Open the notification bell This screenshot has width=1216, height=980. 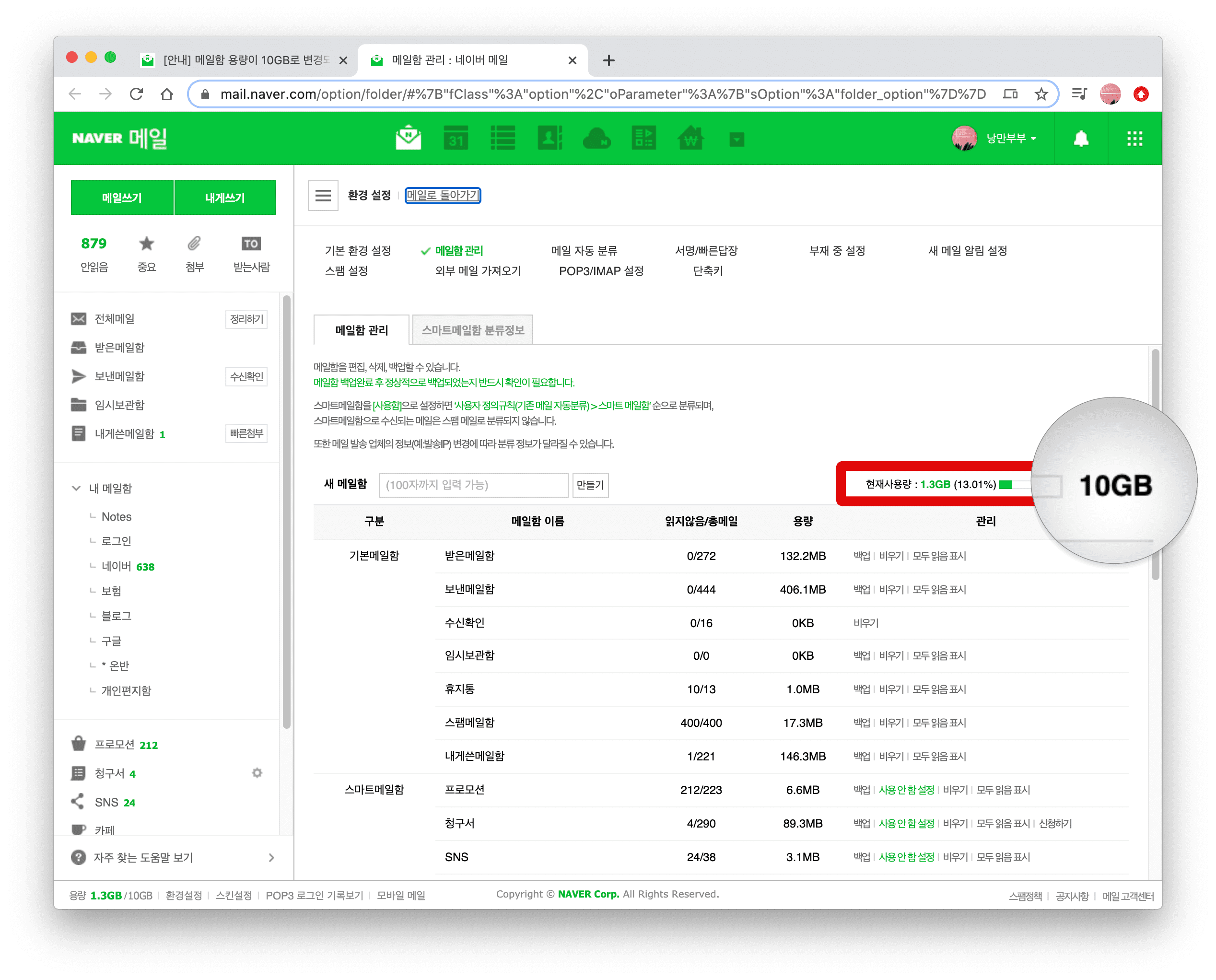[x=1080, y=139]
